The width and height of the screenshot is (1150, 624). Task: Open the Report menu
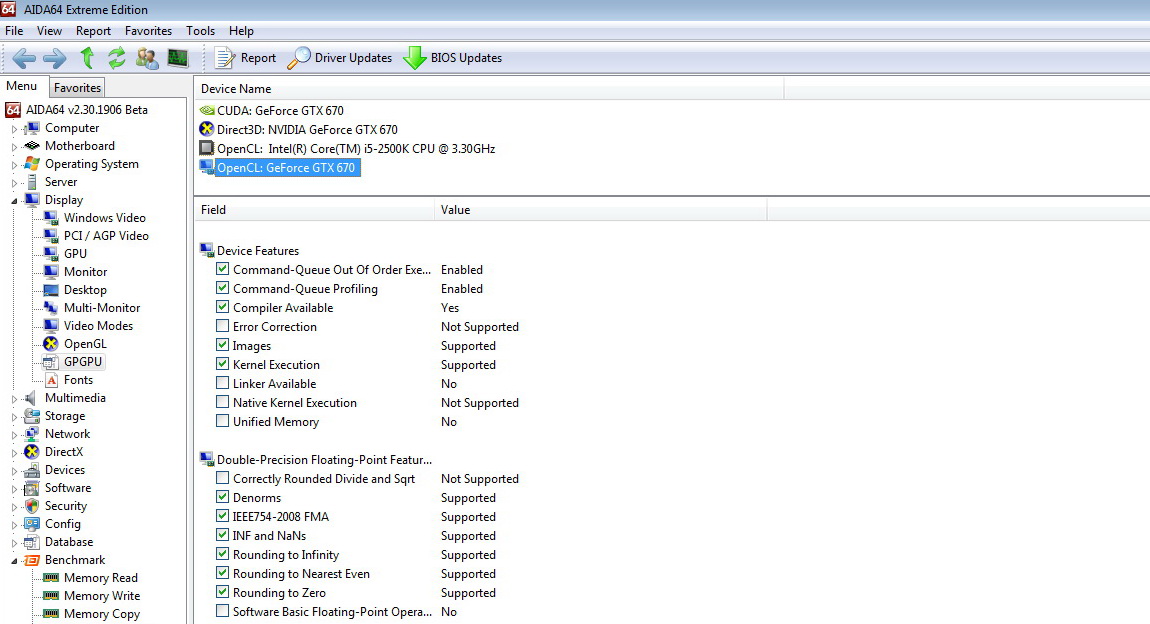click(93, 31)
